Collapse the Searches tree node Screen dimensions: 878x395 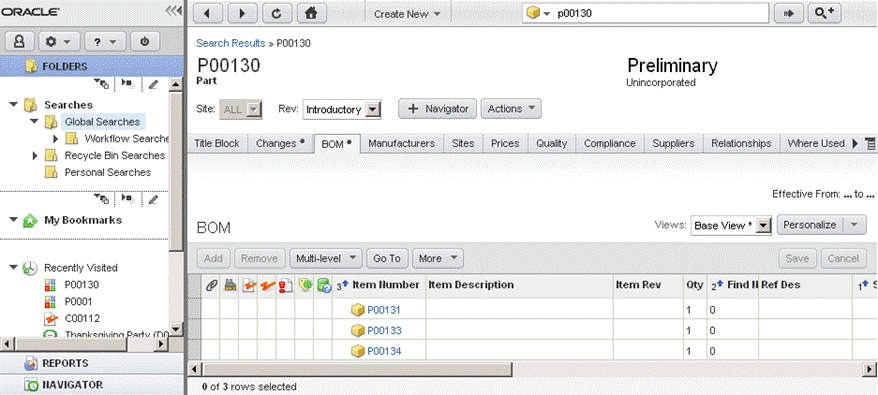14,105
